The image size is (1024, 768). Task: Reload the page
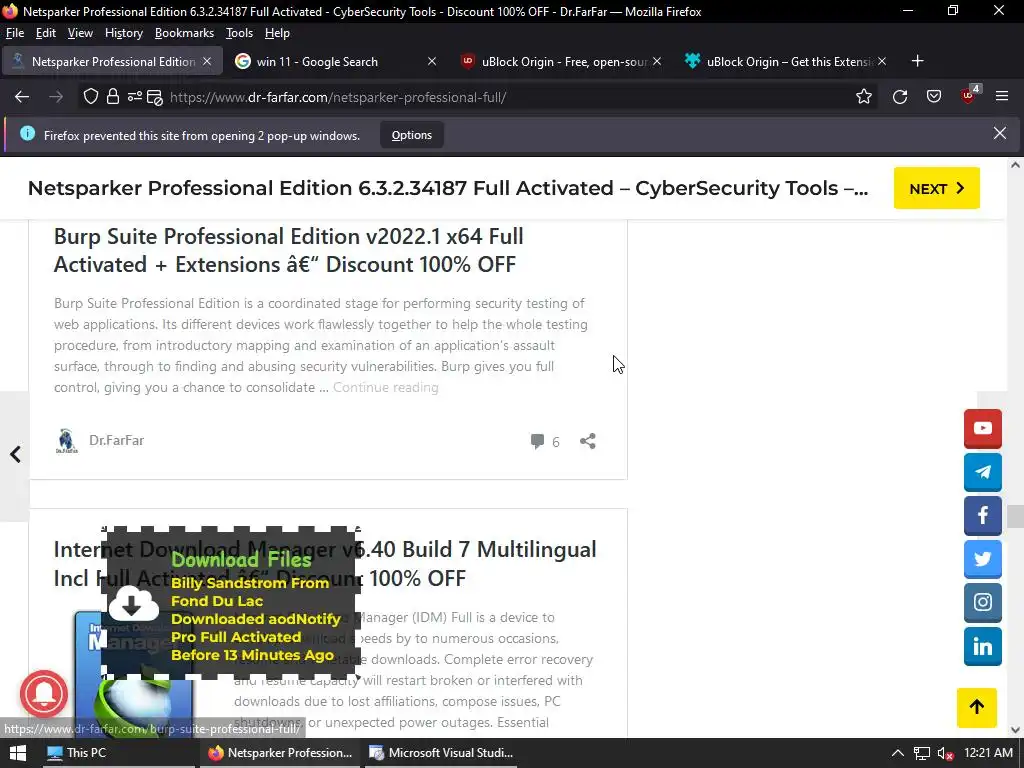[899, 97]
